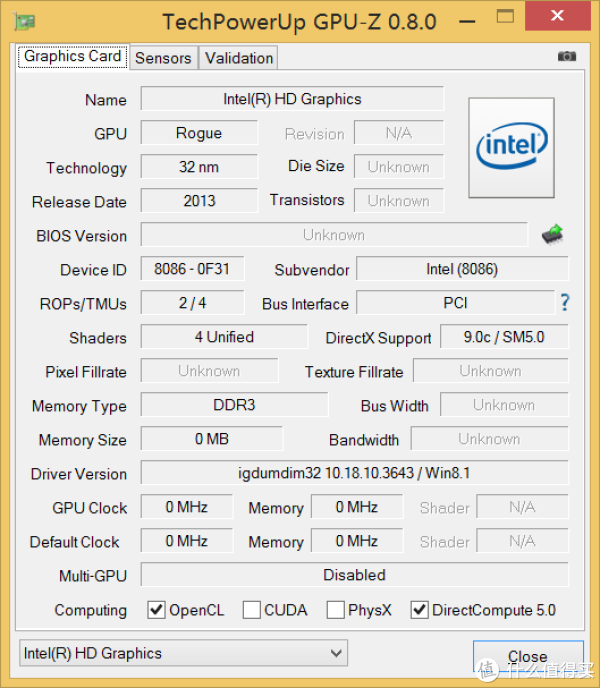Click the BIOS save chip icon

coord(553,234)
